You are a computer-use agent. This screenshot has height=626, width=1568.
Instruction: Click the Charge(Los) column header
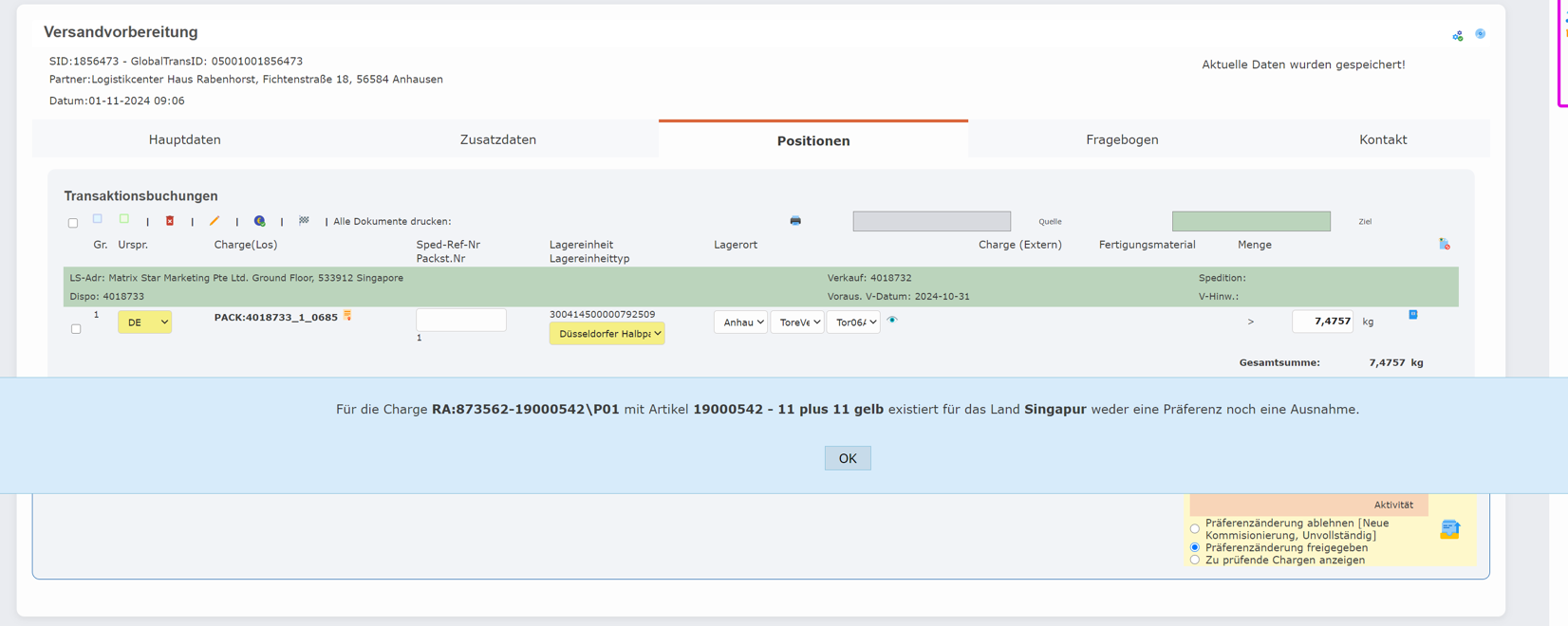246,245
